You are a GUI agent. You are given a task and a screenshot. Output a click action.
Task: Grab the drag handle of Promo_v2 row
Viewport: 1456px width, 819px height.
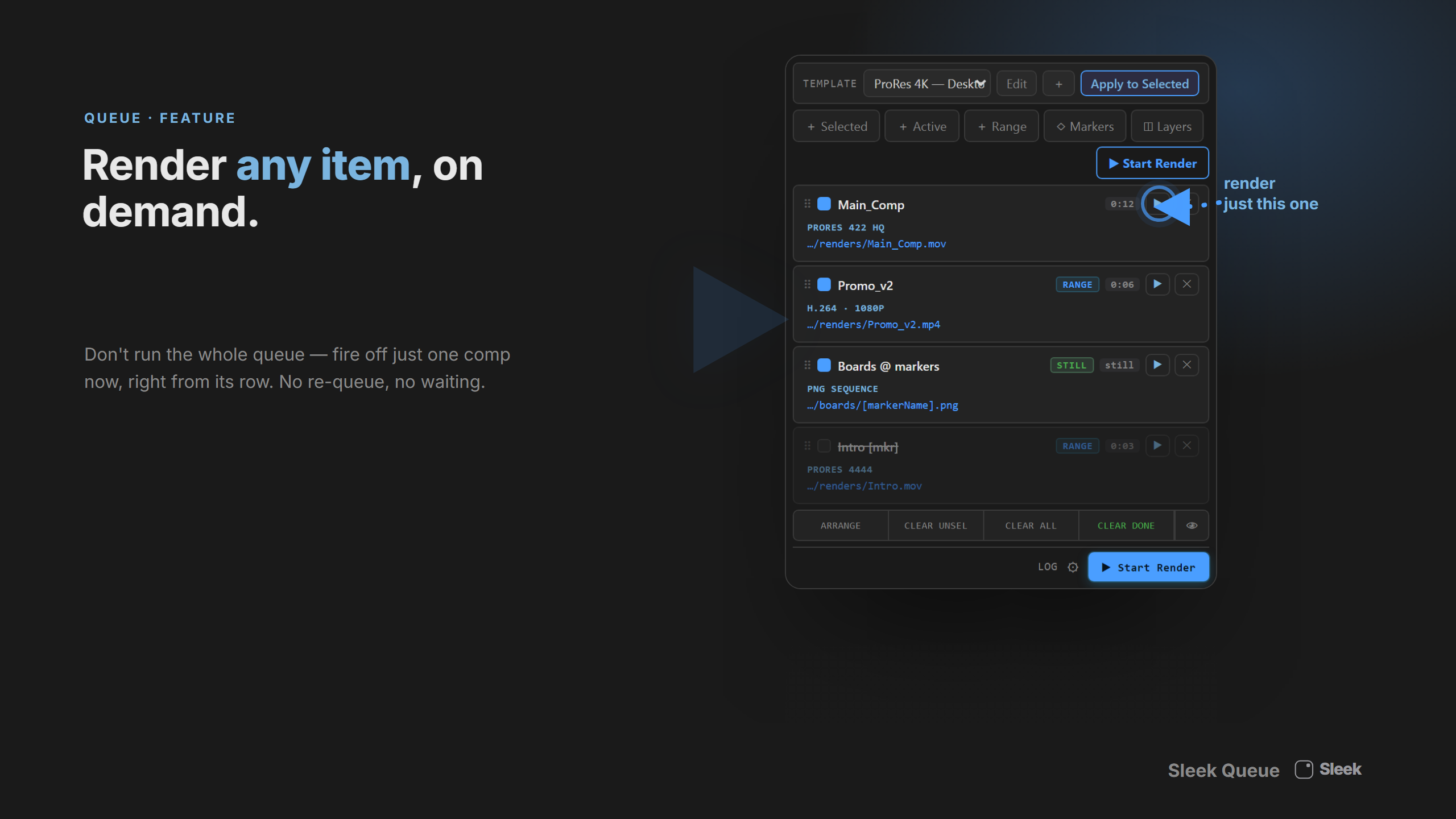[807, 284]
